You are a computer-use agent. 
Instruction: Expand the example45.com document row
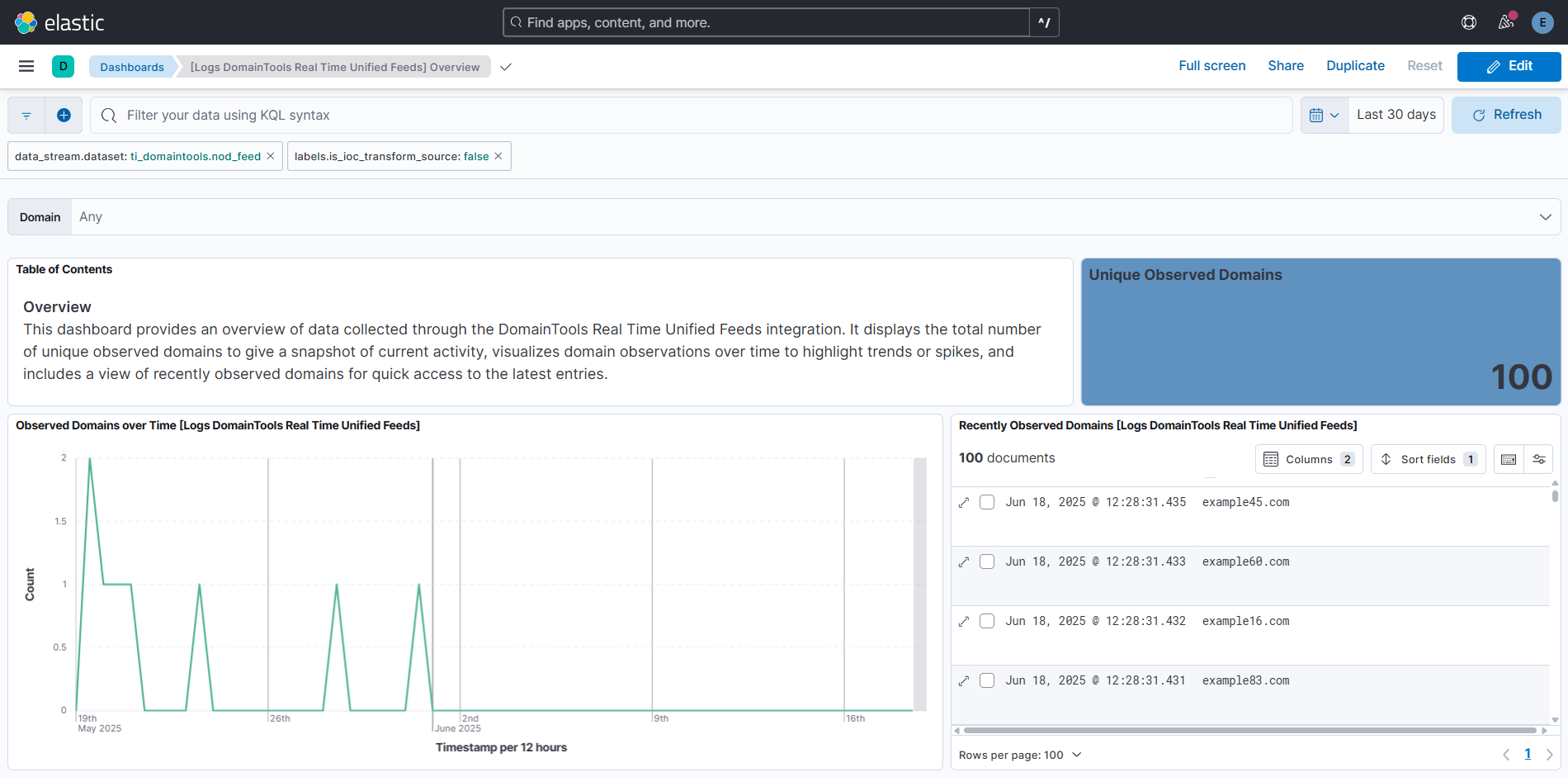pos(963,502)
